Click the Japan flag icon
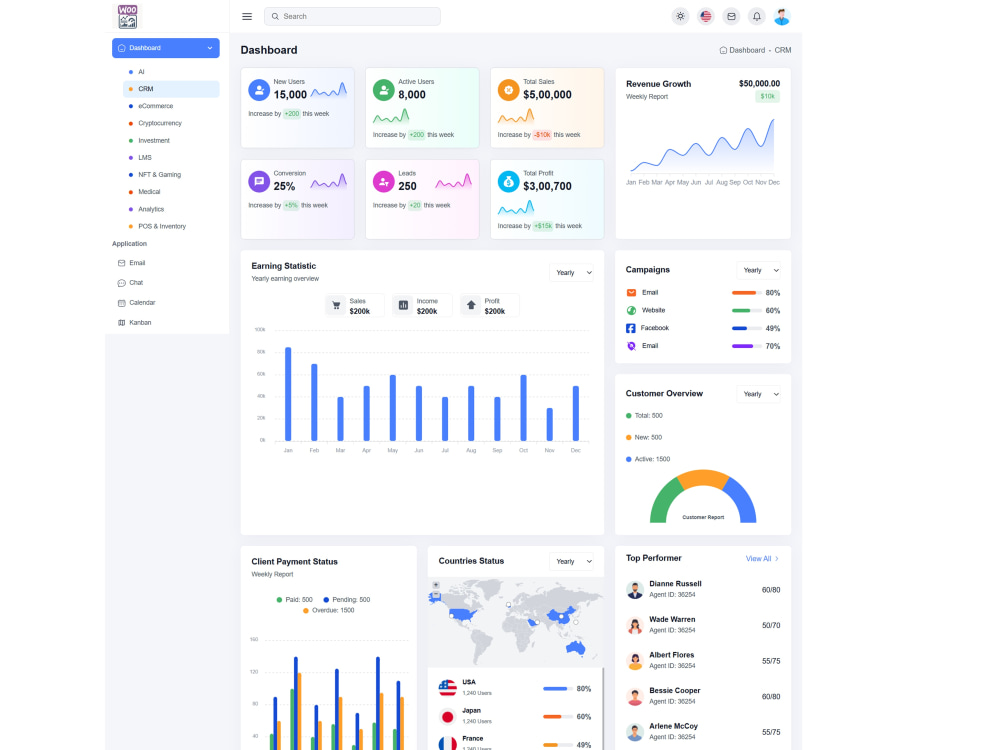This screenshot has width=1000, height=750. coord(448,717)
